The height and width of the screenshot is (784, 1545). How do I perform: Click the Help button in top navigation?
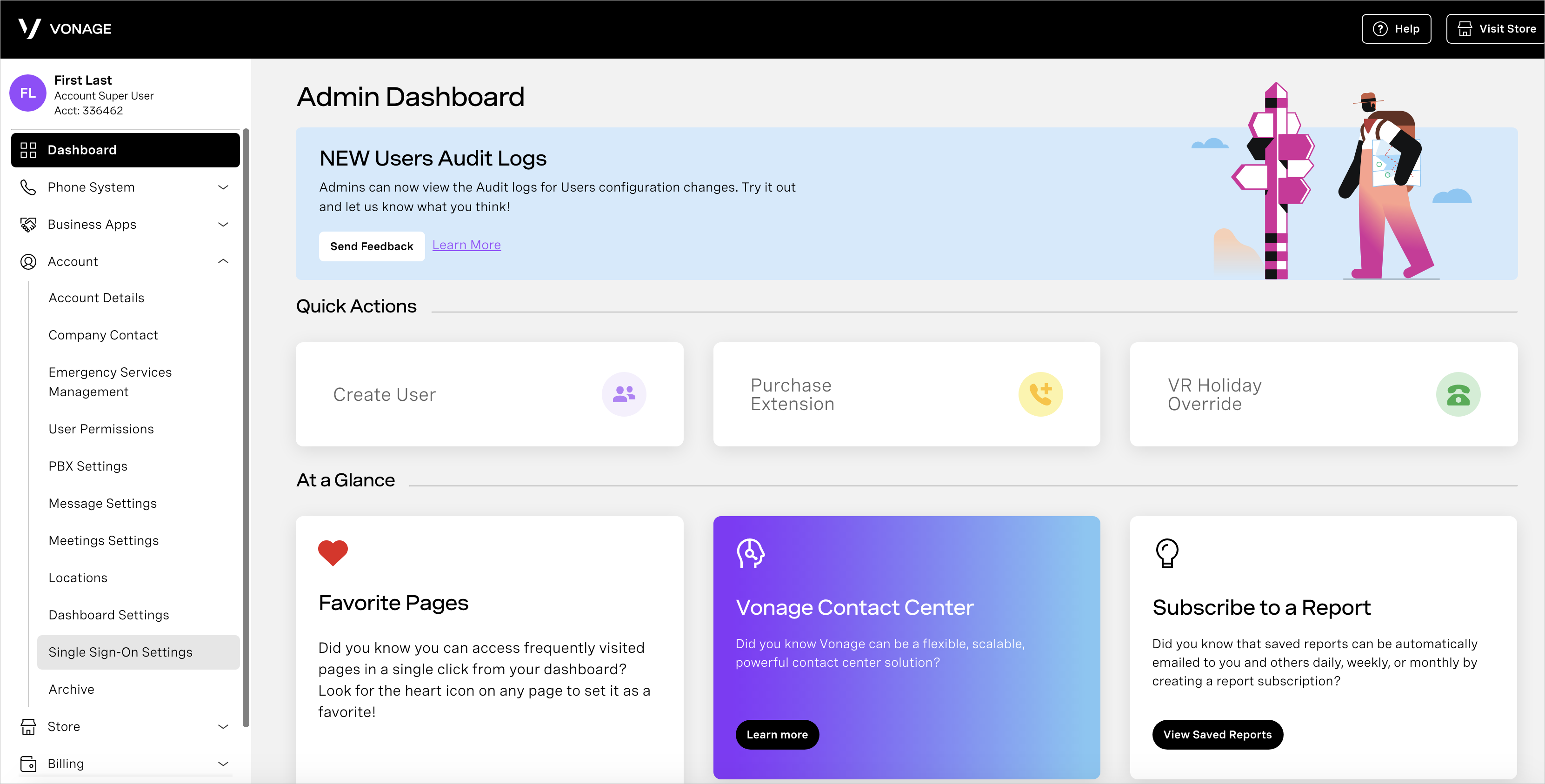pyautogui.click(x=1397, y=29)
